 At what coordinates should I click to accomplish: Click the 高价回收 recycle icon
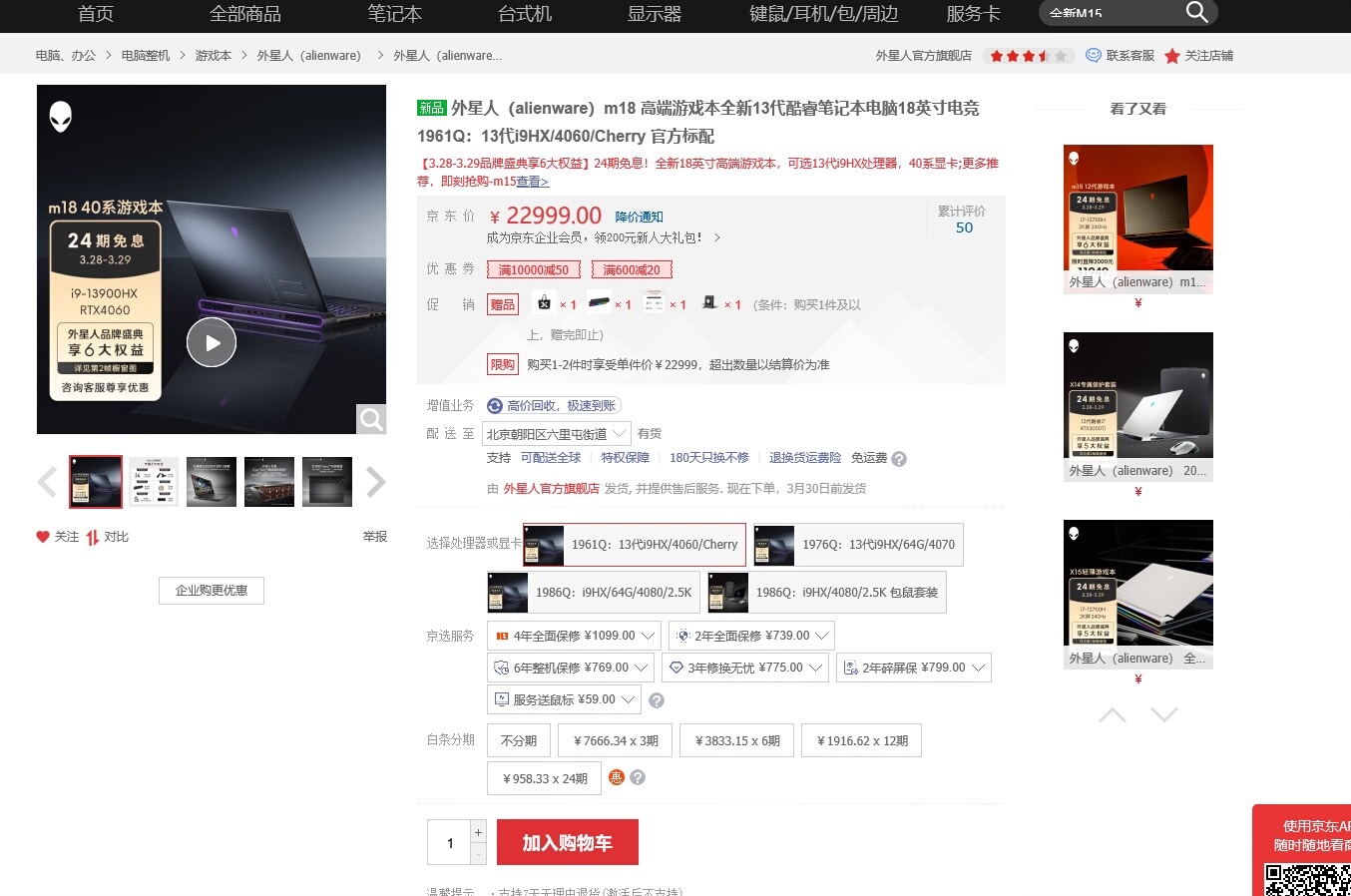click(x=495, y=406)
